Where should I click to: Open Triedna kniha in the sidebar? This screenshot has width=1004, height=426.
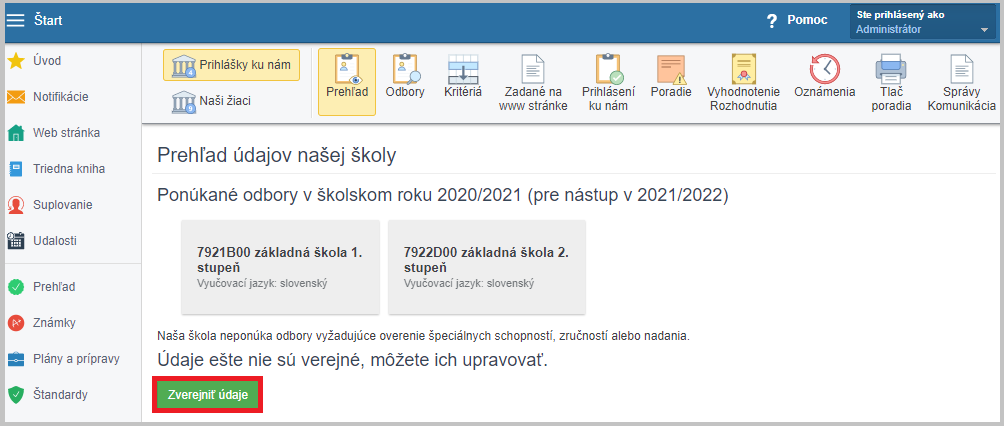[x=70, y=169]
